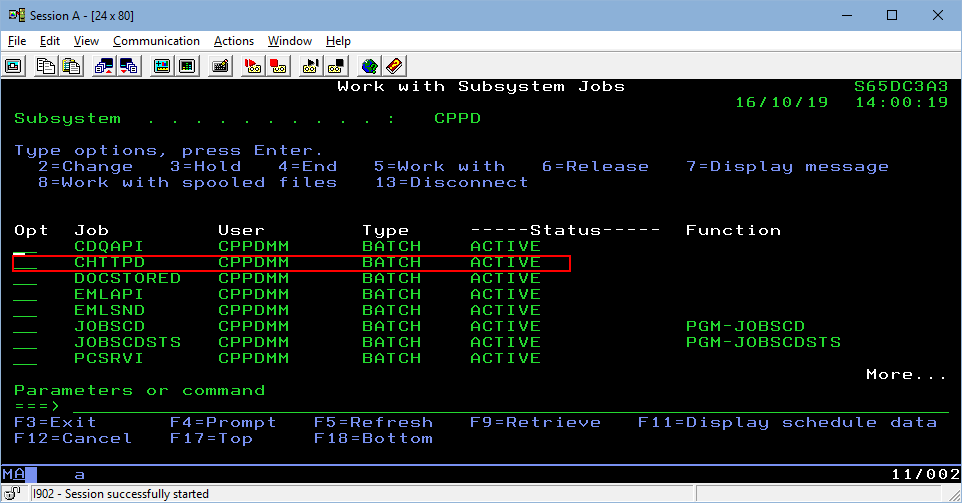Click the F3=Exit function key label
Screen dimensions: 962x503
(x=55, y=423)
